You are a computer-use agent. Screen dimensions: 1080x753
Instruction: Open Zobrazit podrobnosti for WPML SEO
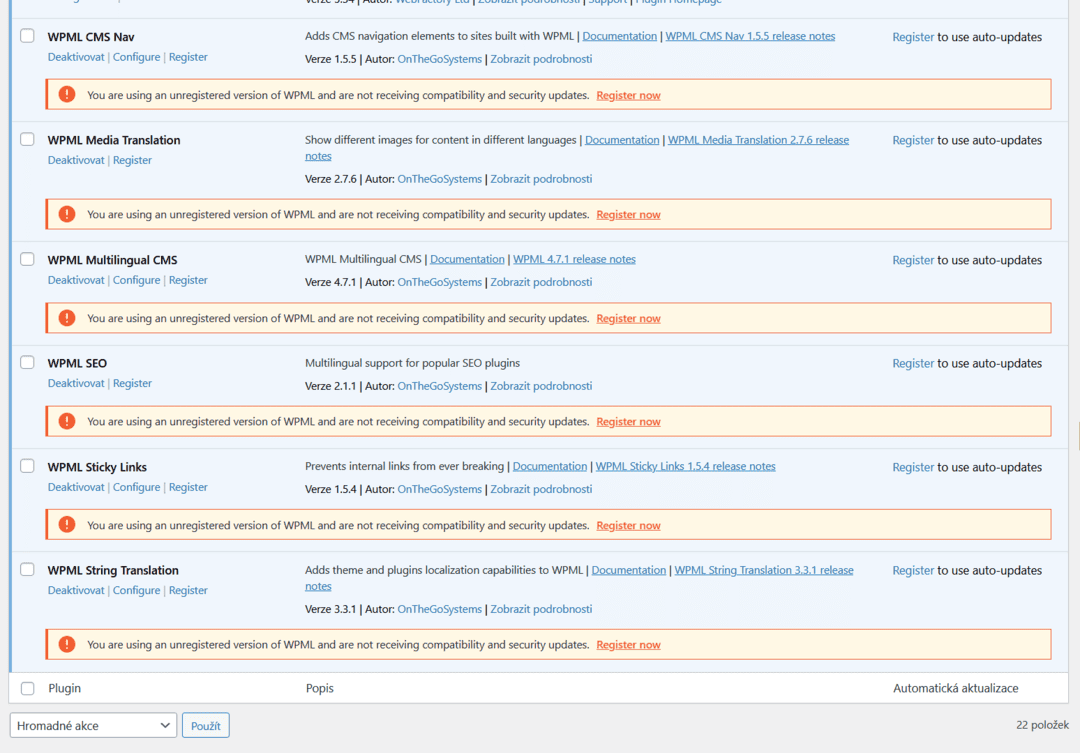coord(541,386)
